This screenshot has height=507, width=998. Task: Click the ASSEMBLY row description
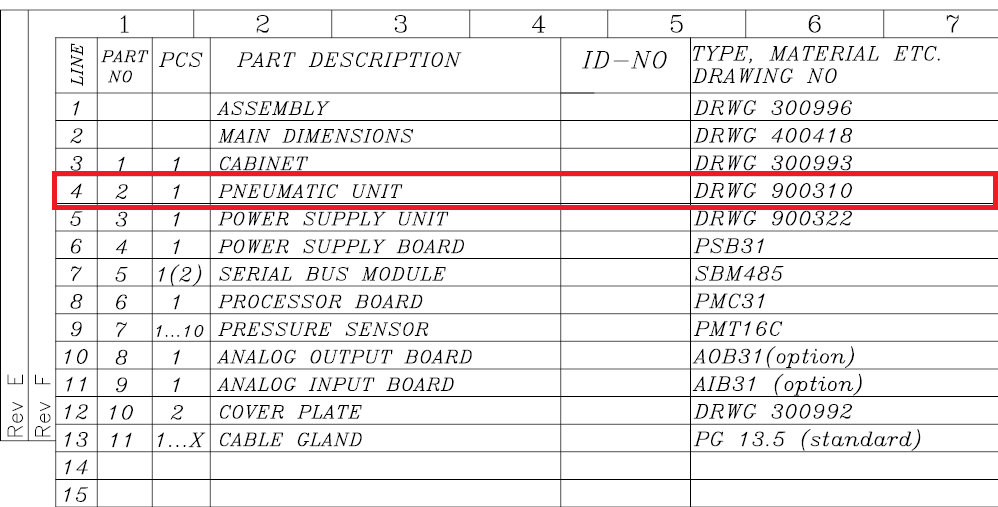click(x=273, y=109)
